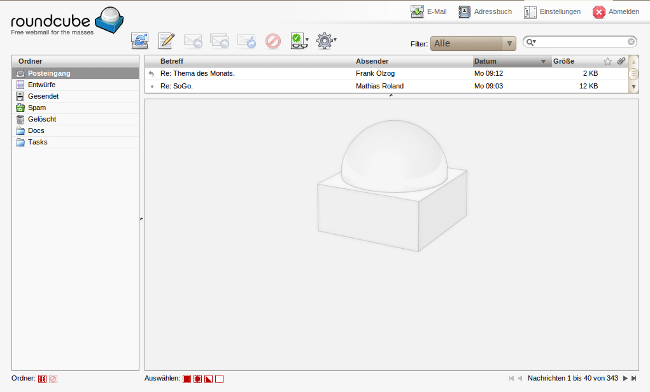Open Einstellungen settings
The width and height of the screenshot is (650, 392).
click(x=552, y=12)
